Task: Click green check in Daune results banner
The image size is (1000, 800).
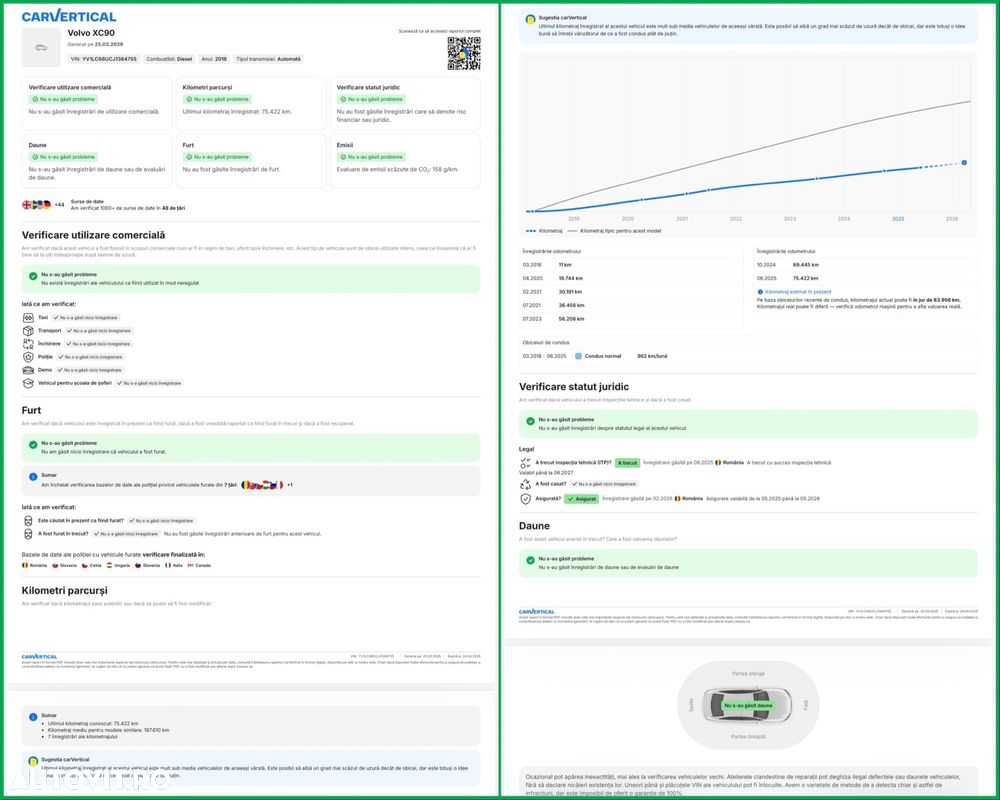Action: (x=531, y=560)
